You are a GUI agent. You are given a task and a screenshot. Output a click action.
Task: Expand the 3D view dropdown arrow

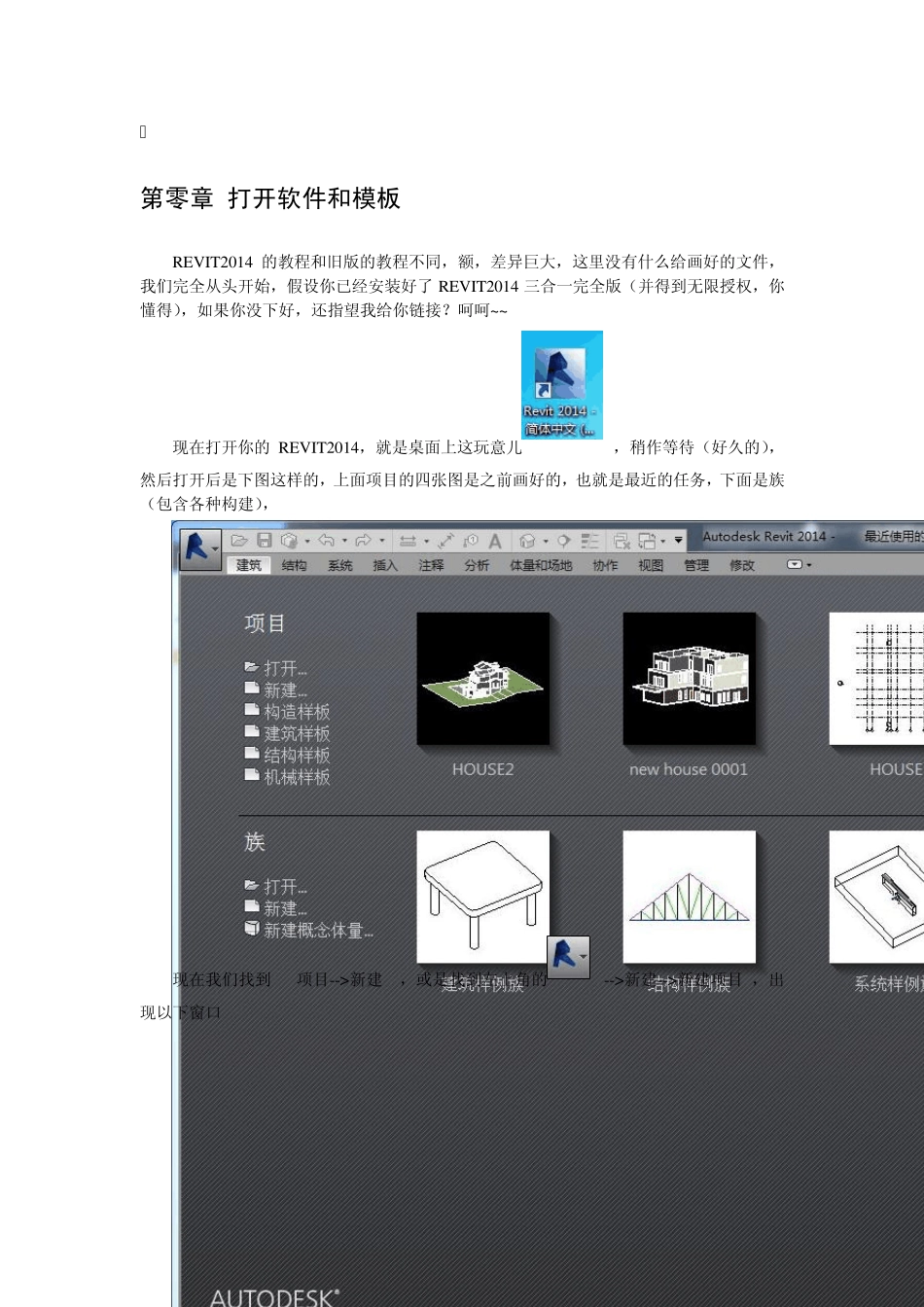[546, 542]
